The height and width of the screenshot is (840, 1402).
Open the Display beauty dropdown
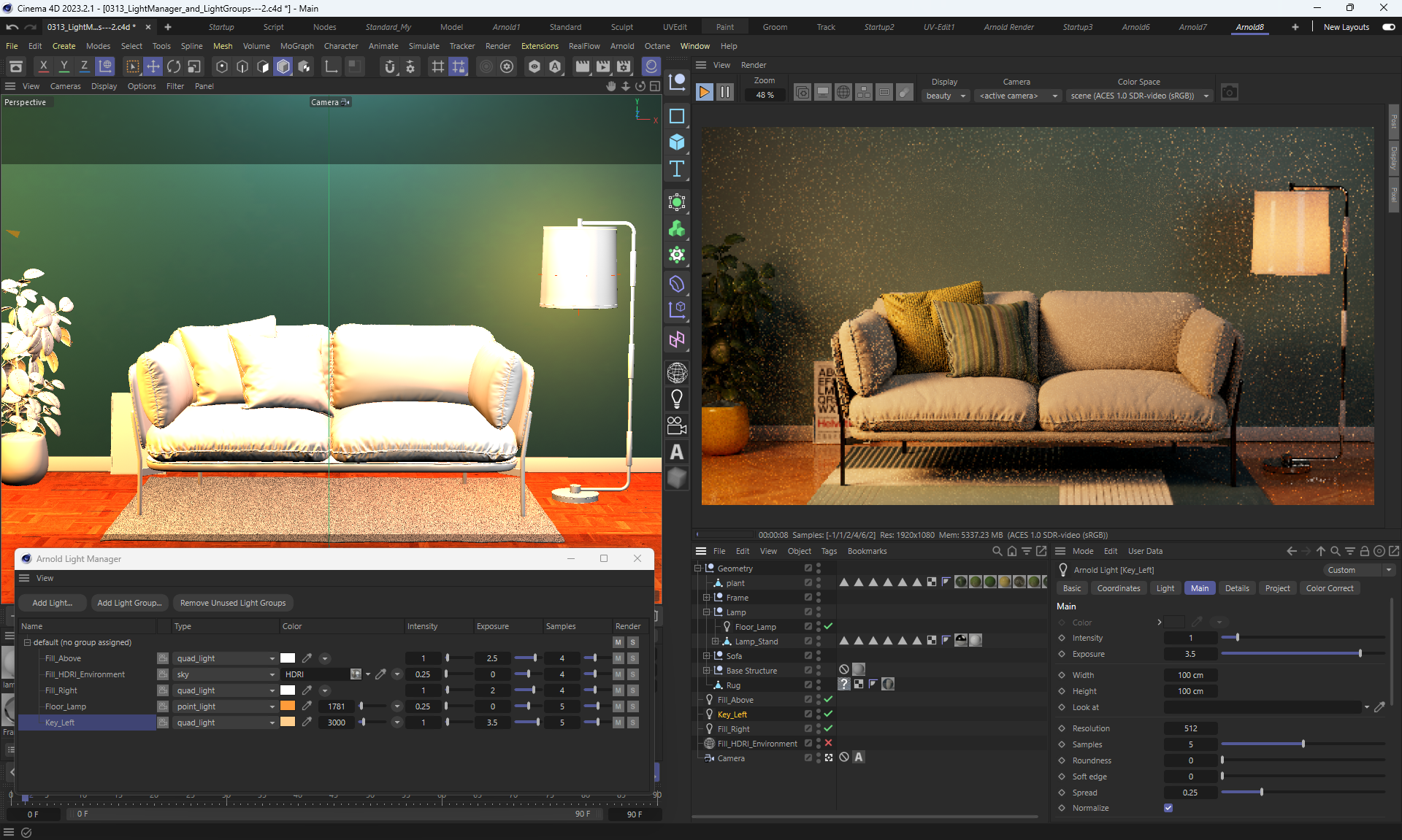click(946, 96)
